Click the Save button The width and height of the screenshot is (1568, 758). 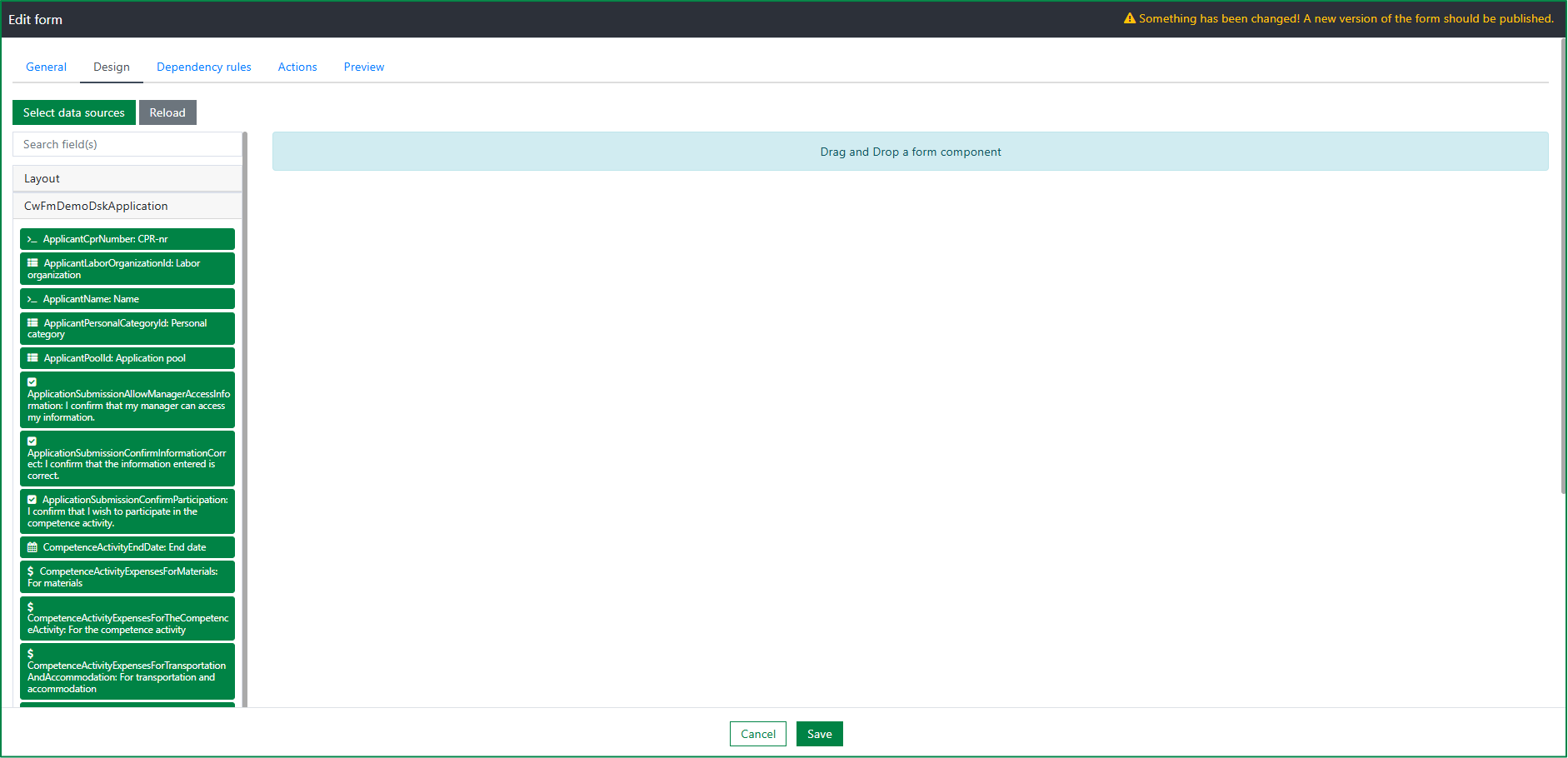pyautogui.click(x=820, y=734)
